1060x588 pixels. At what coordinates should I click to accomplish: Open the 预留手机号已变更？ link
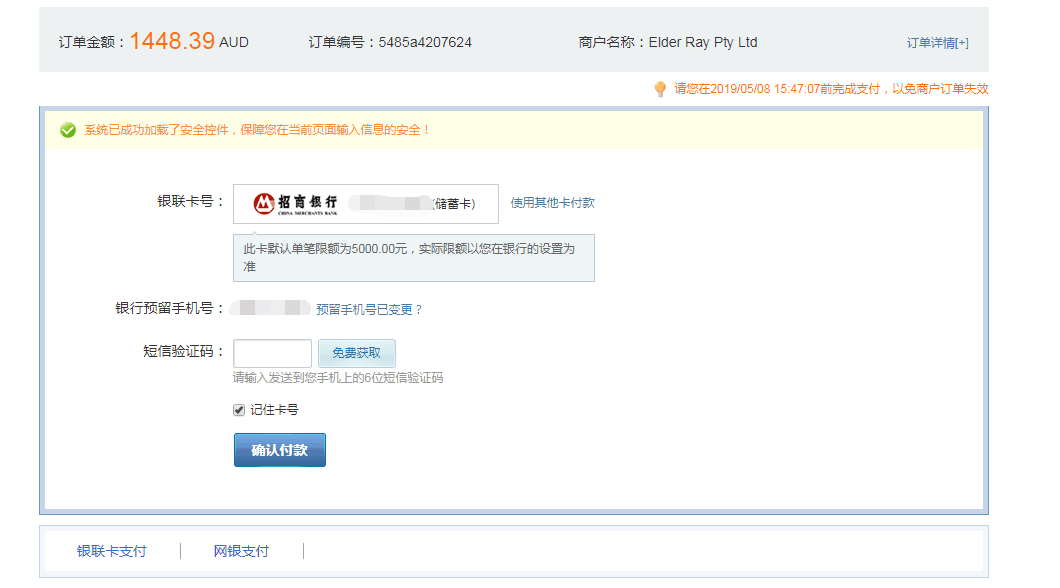369,310
